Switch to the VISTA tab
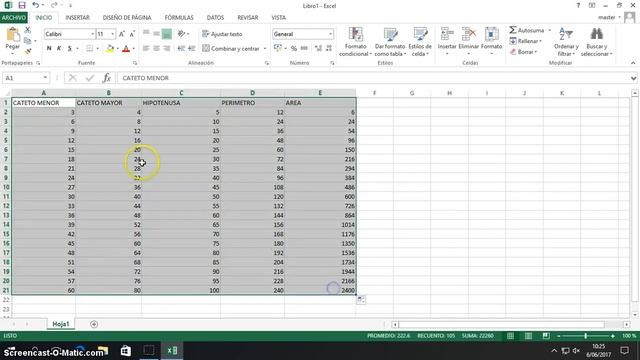 278,18
